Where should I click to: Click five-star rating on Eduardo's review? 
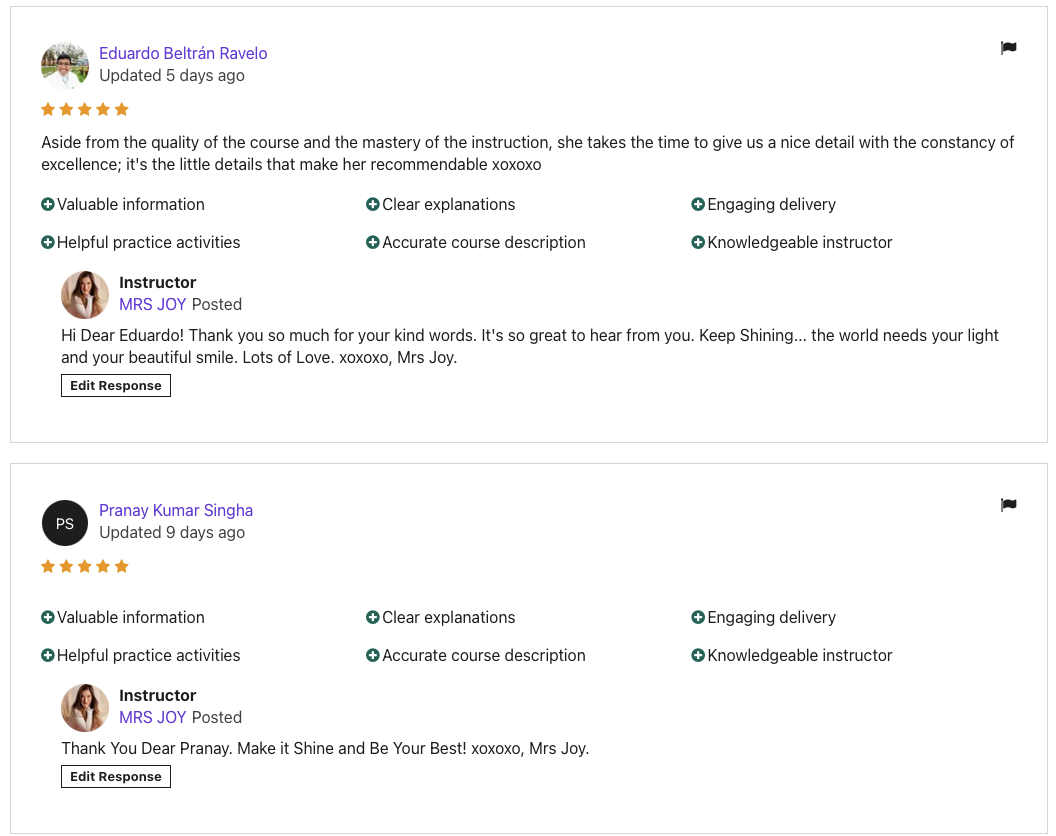tap(85, 109)
